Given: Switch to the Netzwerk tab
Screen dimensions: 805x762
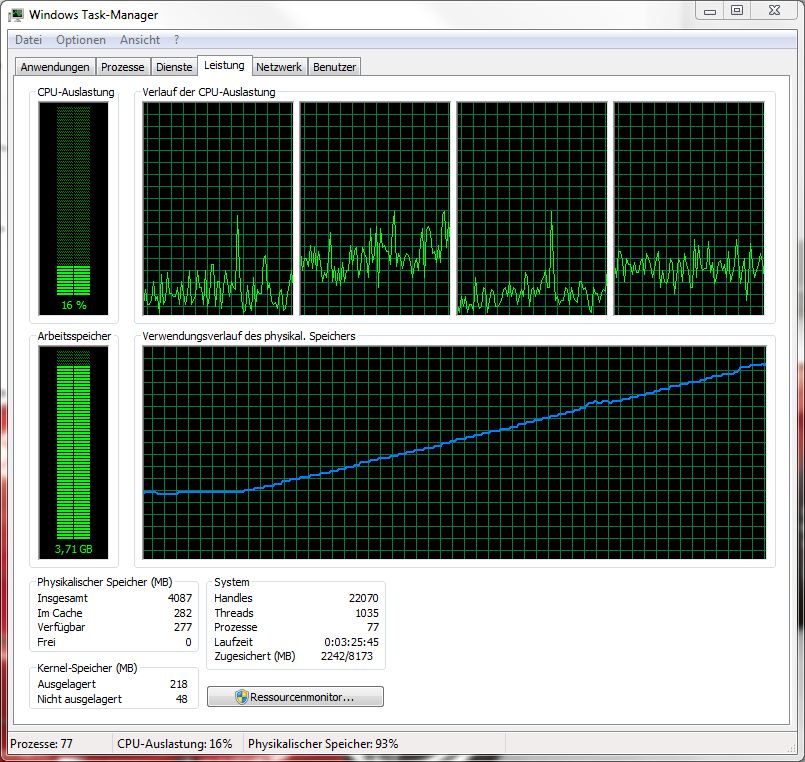Looking at the screenshot, I should click(279, 67).
